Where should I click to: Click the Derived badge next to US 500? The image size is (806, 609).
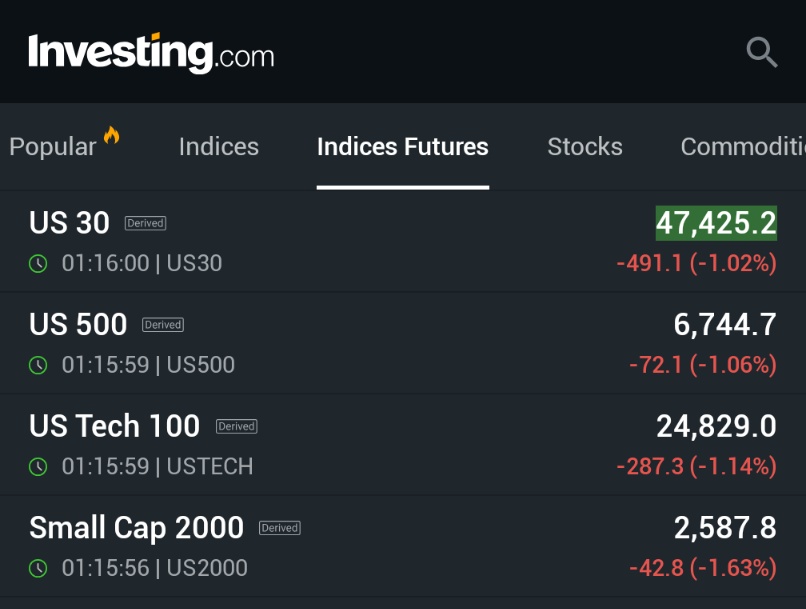coord(163,325)
